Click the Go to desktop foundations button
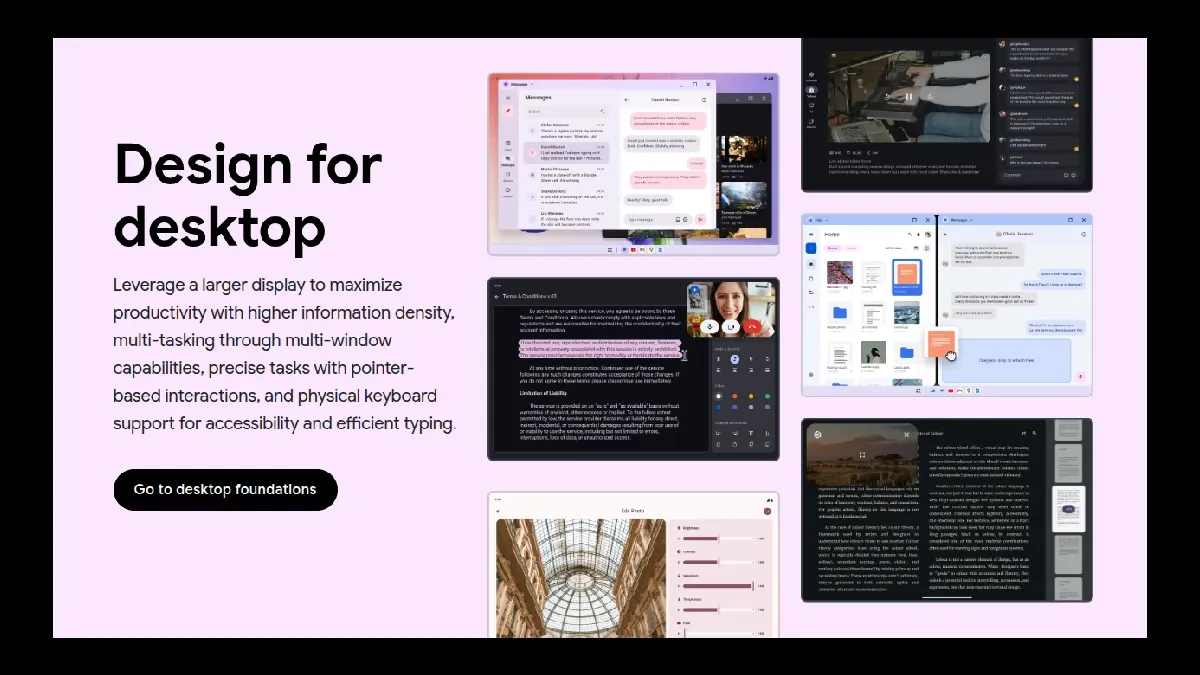The width and height of the screenshot is (1200, 675). (x=225, y=490)
